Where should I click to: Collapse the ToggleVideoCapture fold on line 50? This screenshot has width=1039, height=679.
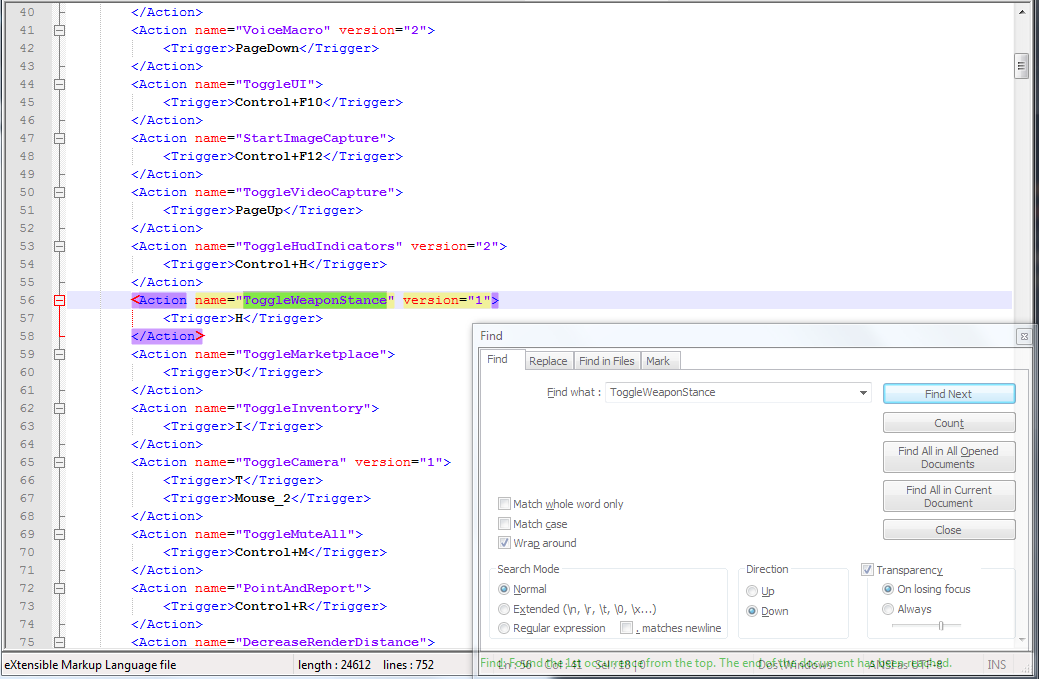[x=60, y=192]
